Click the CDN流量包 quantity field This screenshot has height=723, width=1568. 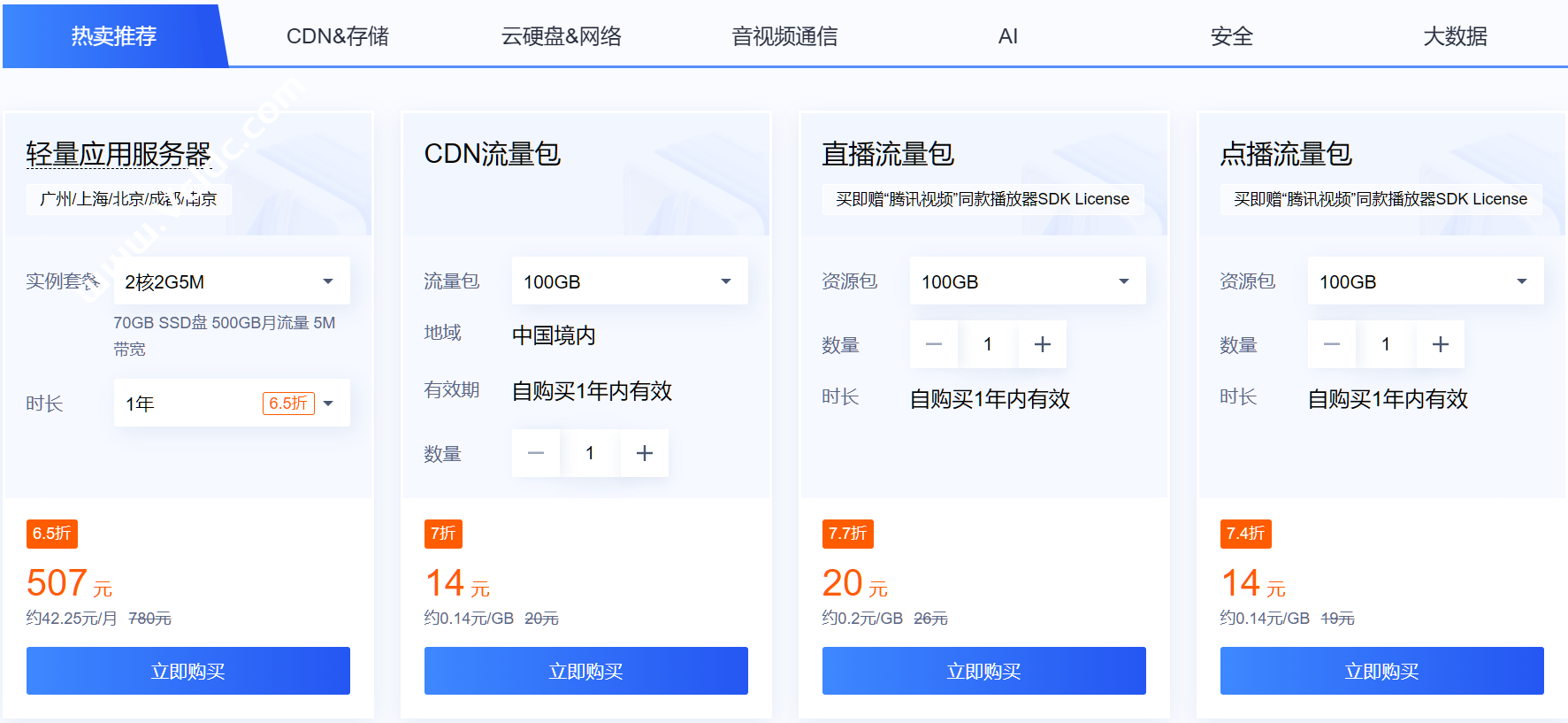pos(590,453)
